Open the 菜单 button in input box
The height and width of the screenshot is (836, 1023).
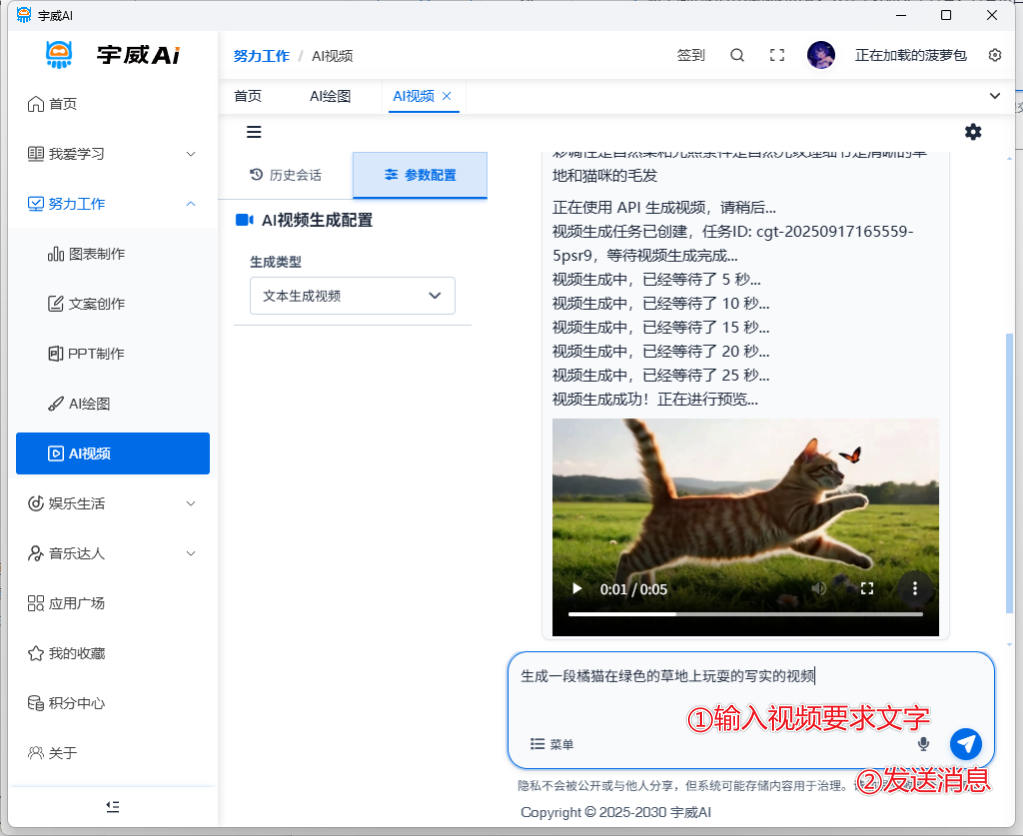pos(552,744)
